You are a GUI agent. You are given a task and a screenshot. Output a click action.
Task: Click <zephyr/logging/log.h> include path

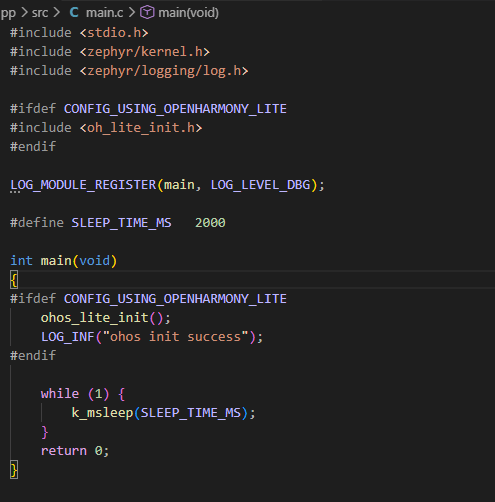click(x=164, y=71)
